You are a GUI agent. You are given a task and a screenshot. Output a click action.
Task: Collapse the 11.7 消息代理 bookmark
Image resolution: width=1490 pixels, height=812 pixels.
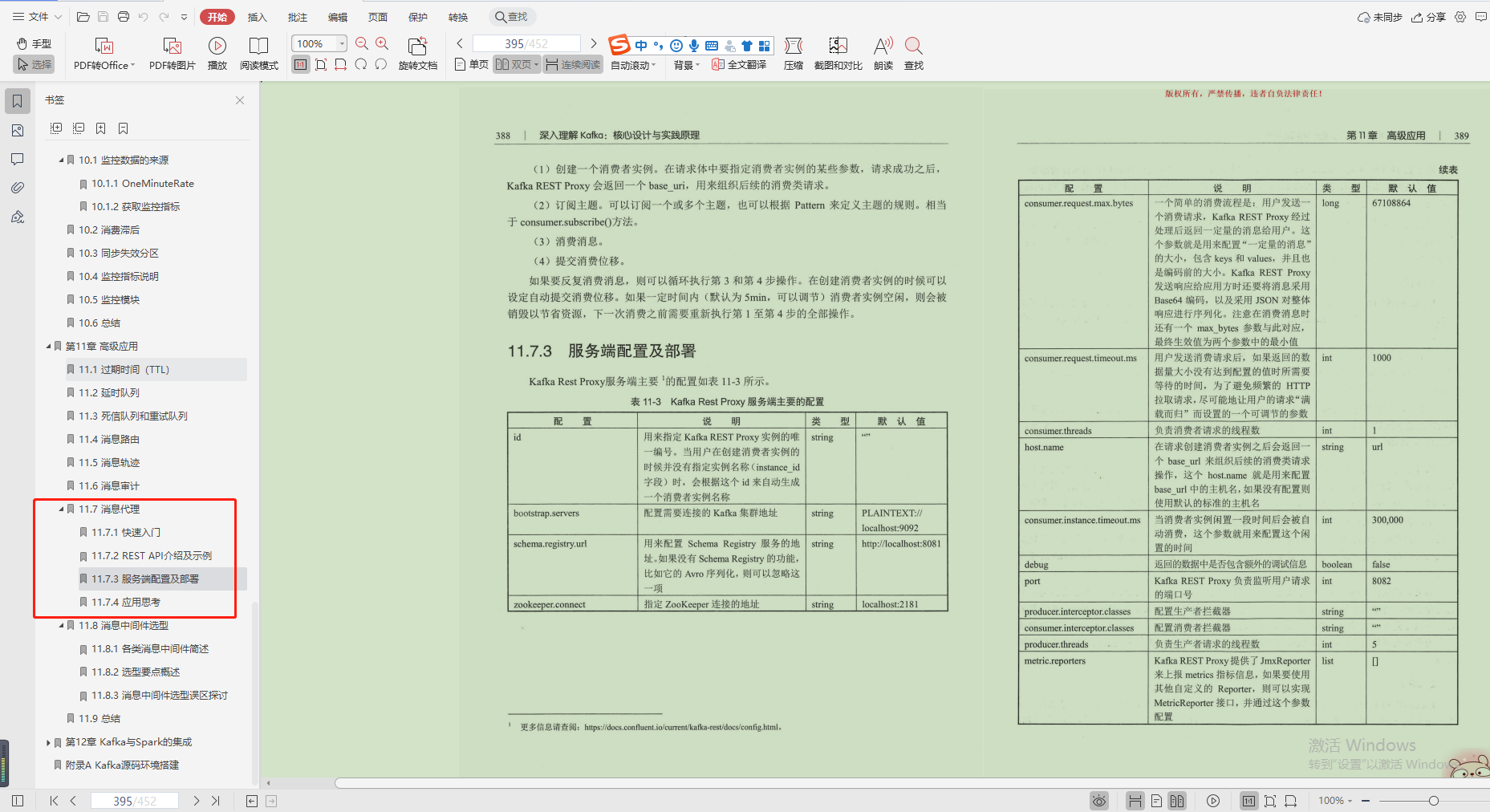pyautogui.click(x=61, y=510)
